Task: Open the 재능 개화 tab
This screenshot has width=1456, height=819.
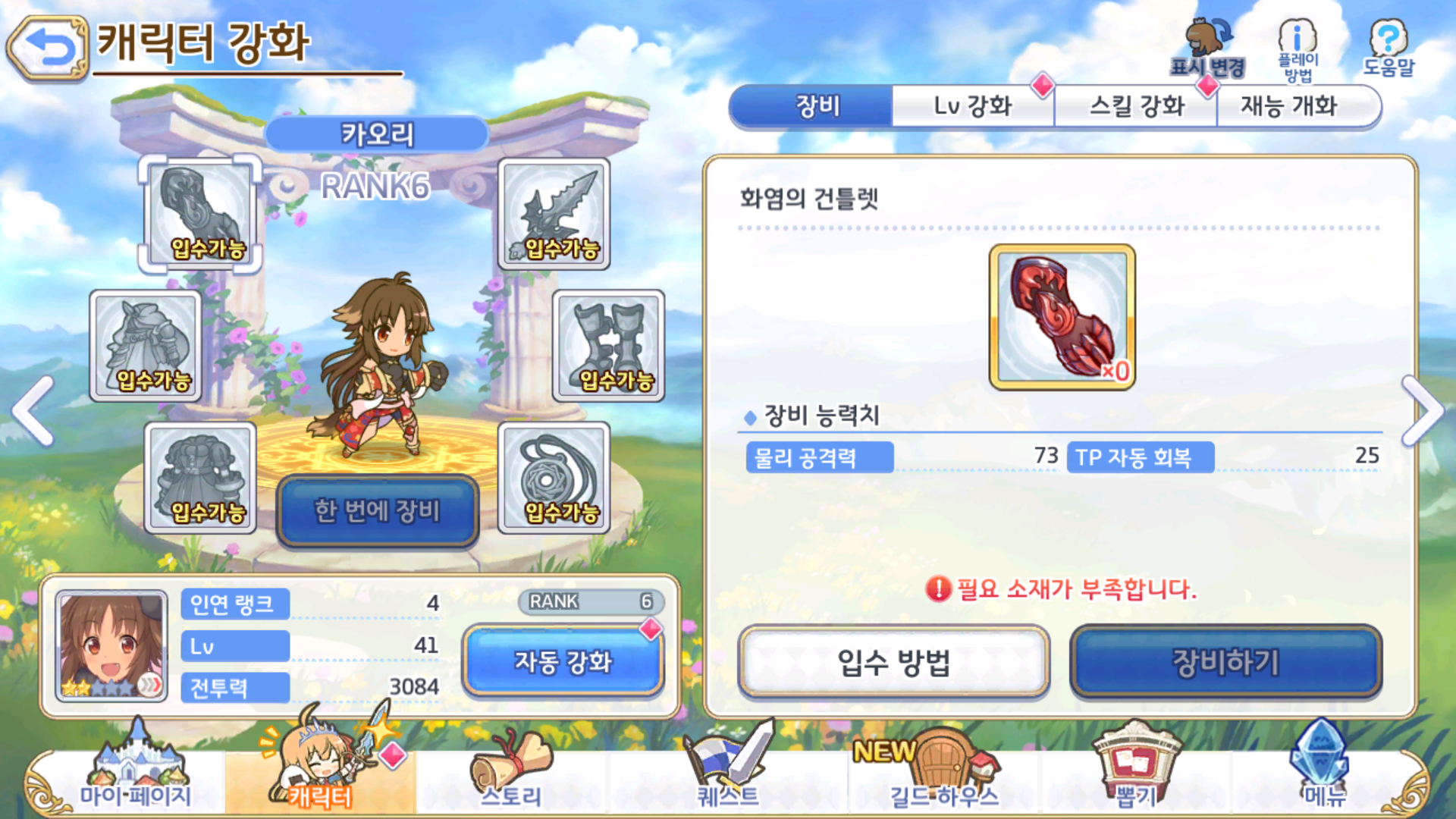Action: [1298, 106]
